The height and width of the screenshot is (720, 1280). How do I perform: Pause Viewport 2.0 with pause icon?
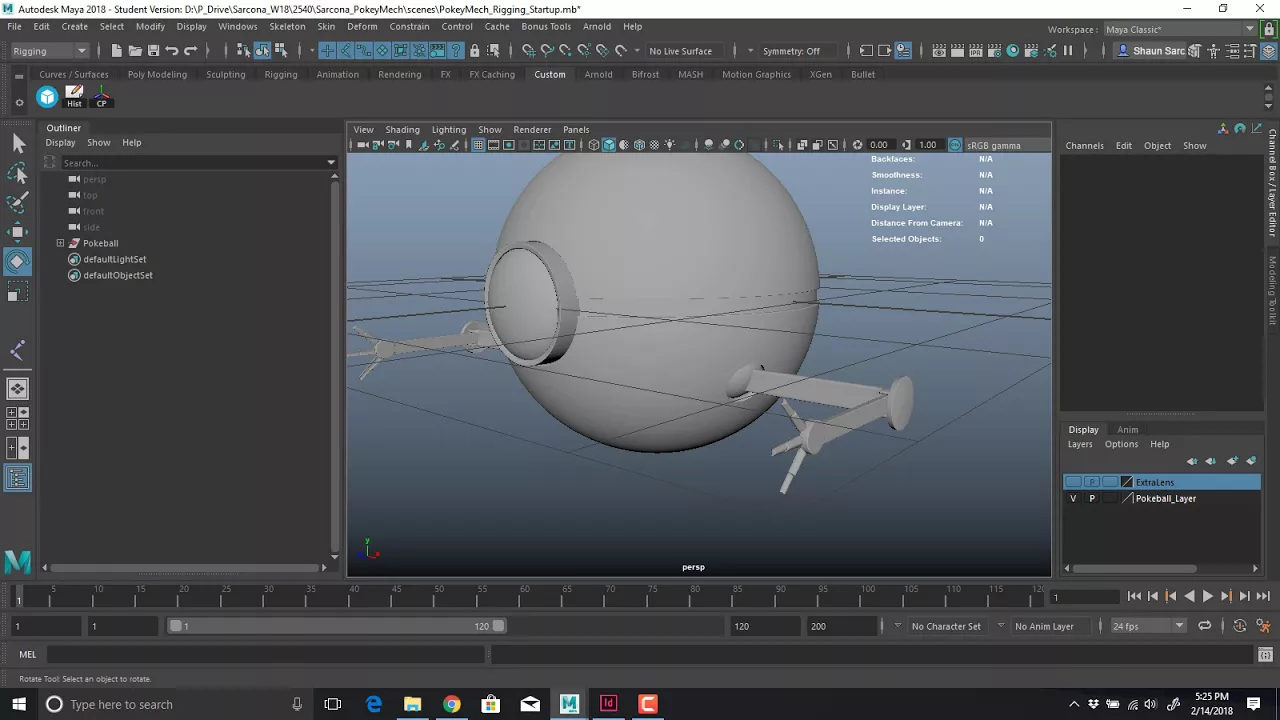(1067, 51)
